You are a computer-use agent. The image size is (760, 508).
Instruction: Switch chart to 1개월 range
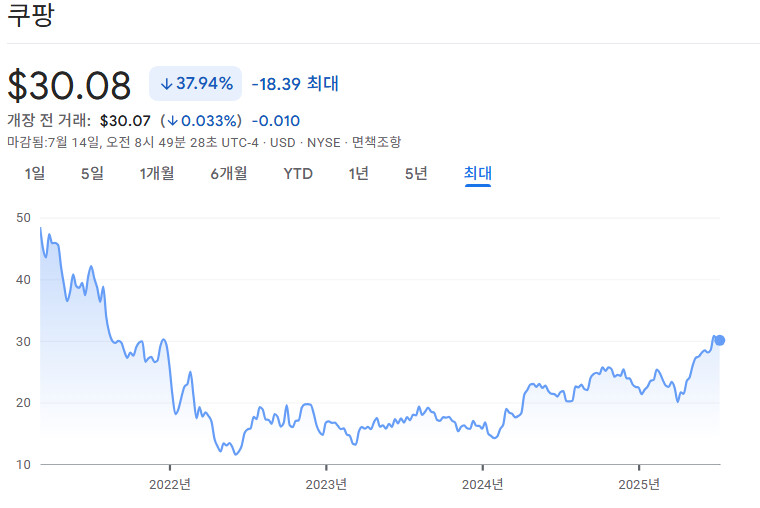pyautogui.click(x=157, y=173)
